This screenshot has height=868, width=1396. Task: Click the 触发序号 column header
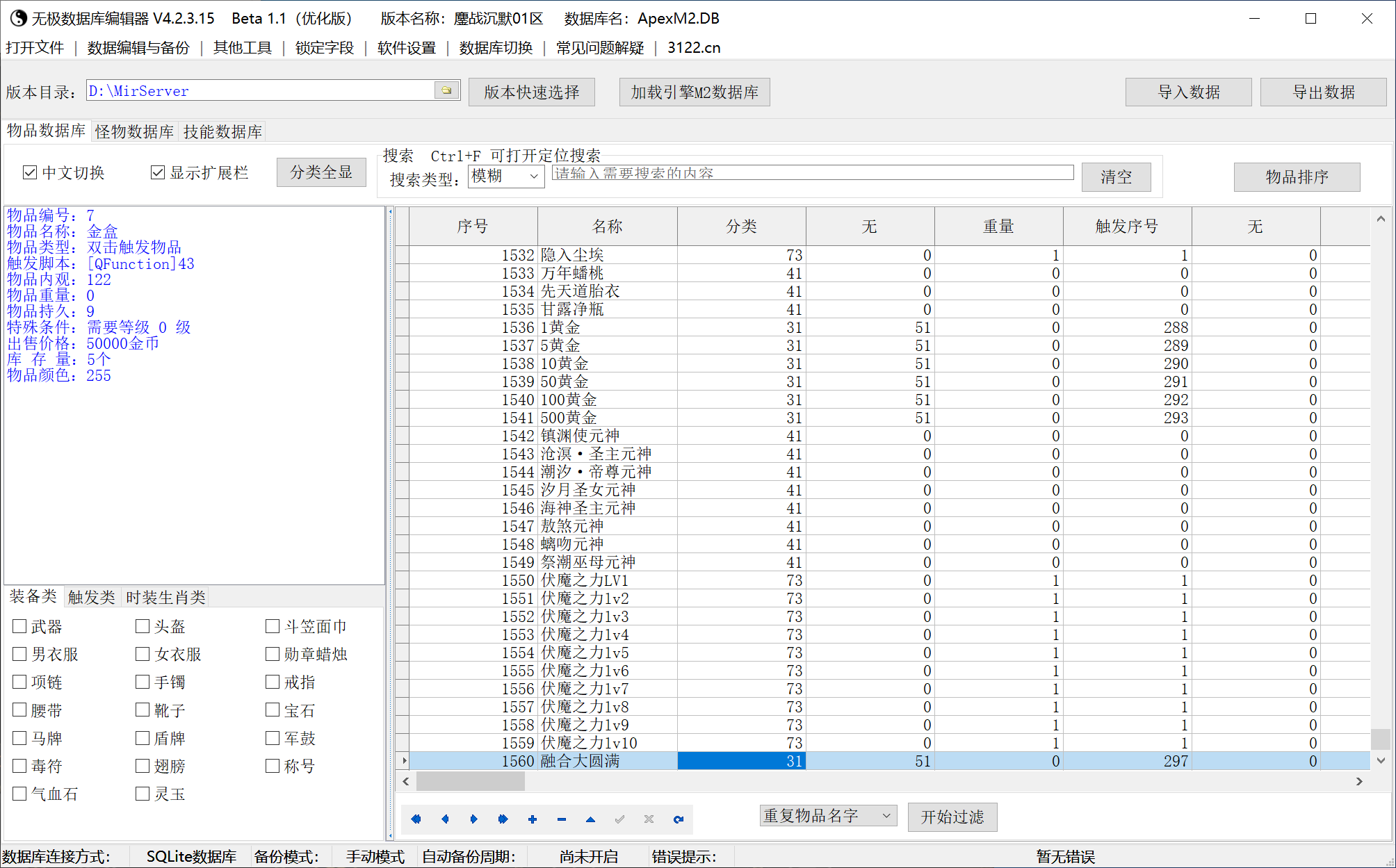pyautogui.click(x=1127, y=226)
